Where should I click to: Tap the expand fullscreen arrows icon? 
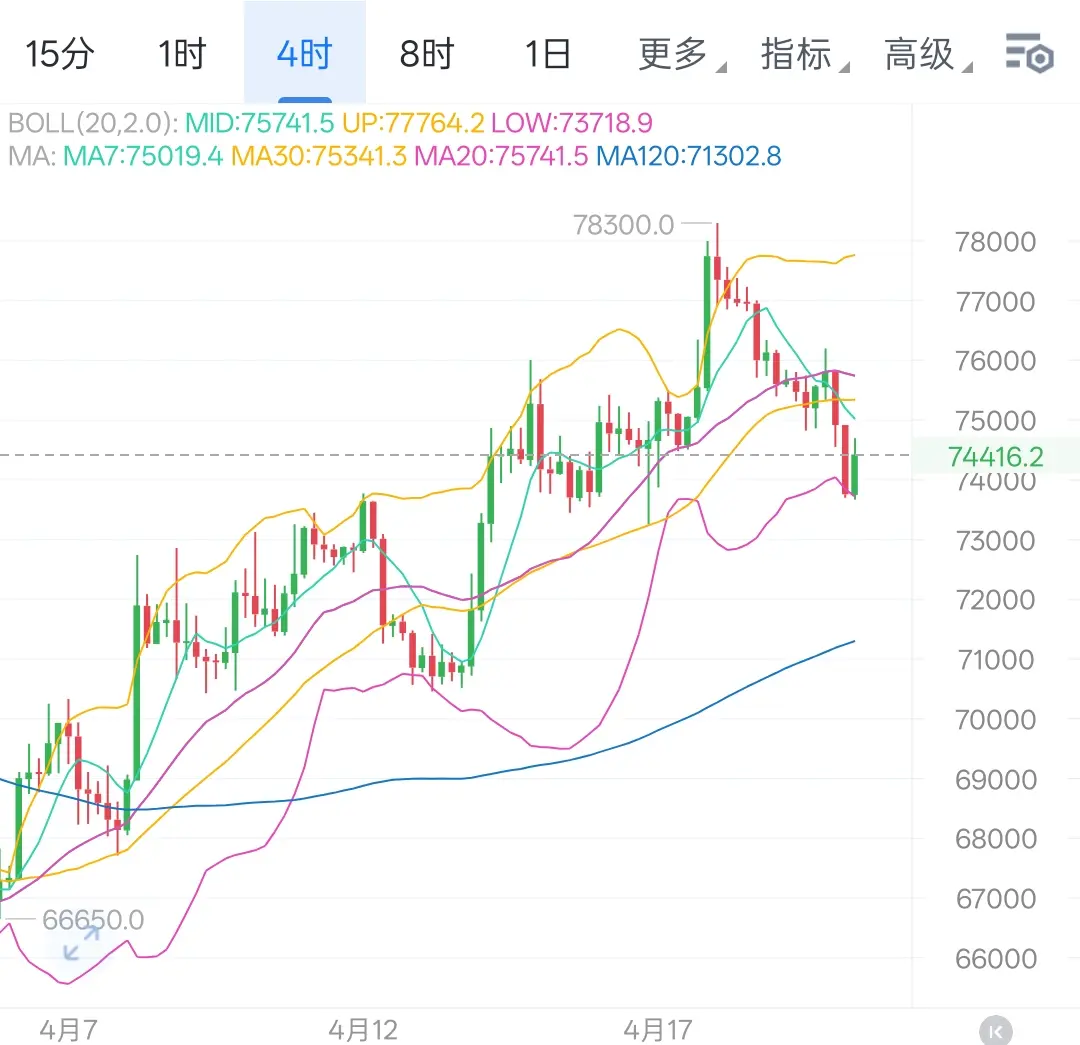click(x=81, y=943)
